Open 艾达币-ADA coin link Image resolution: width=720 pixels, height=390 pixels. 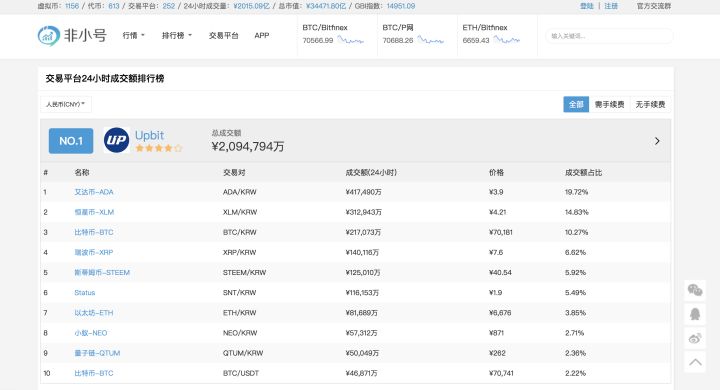[x=94, y=192]
